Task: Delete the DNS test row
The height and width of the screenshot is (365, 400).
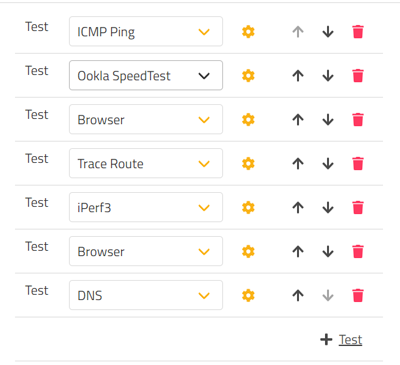Action: click(358, 295)
